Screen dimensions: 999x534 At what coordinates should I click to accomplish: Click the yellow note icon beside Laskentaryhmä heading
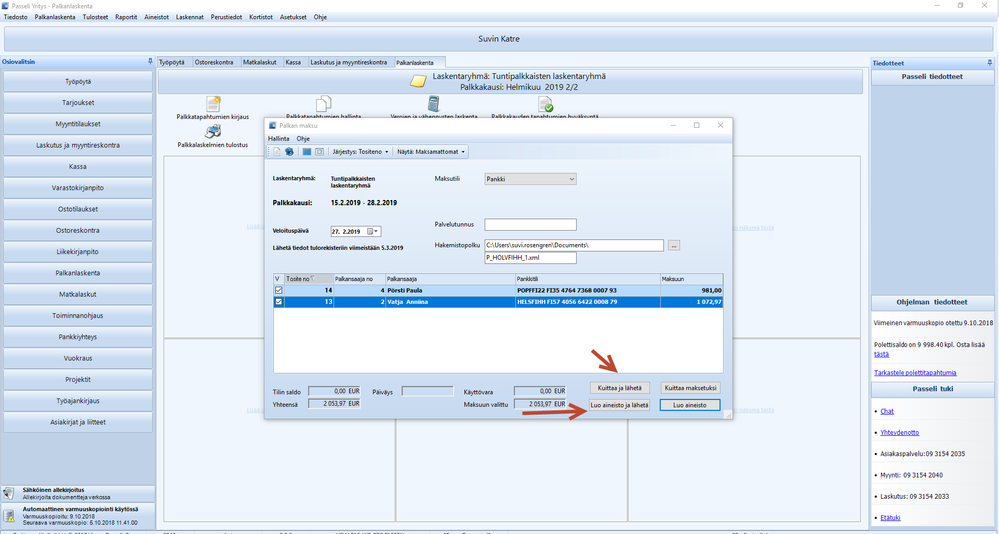(x=418, y=81)
